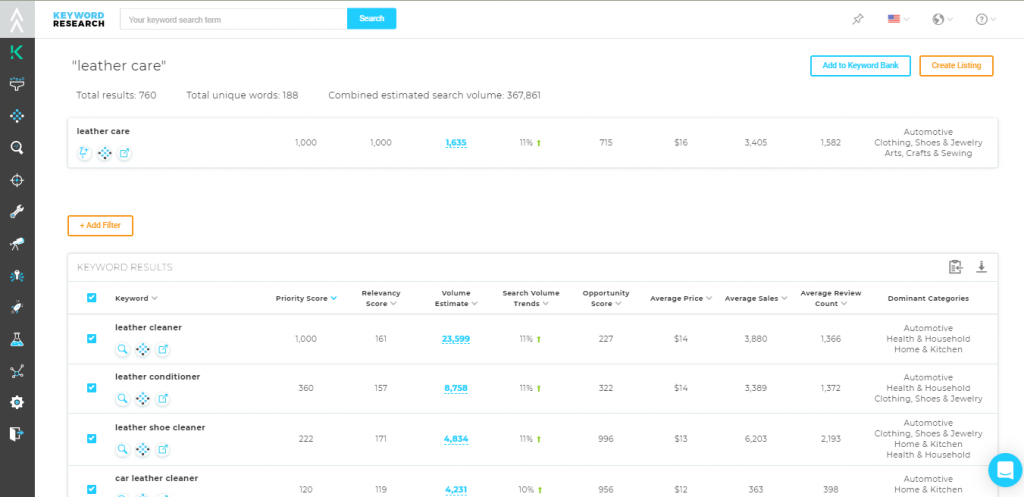This screenshot has width=1024, height=497.
Task: Click the leather conditioner keyword text
Action: click(x=157, y=377)
